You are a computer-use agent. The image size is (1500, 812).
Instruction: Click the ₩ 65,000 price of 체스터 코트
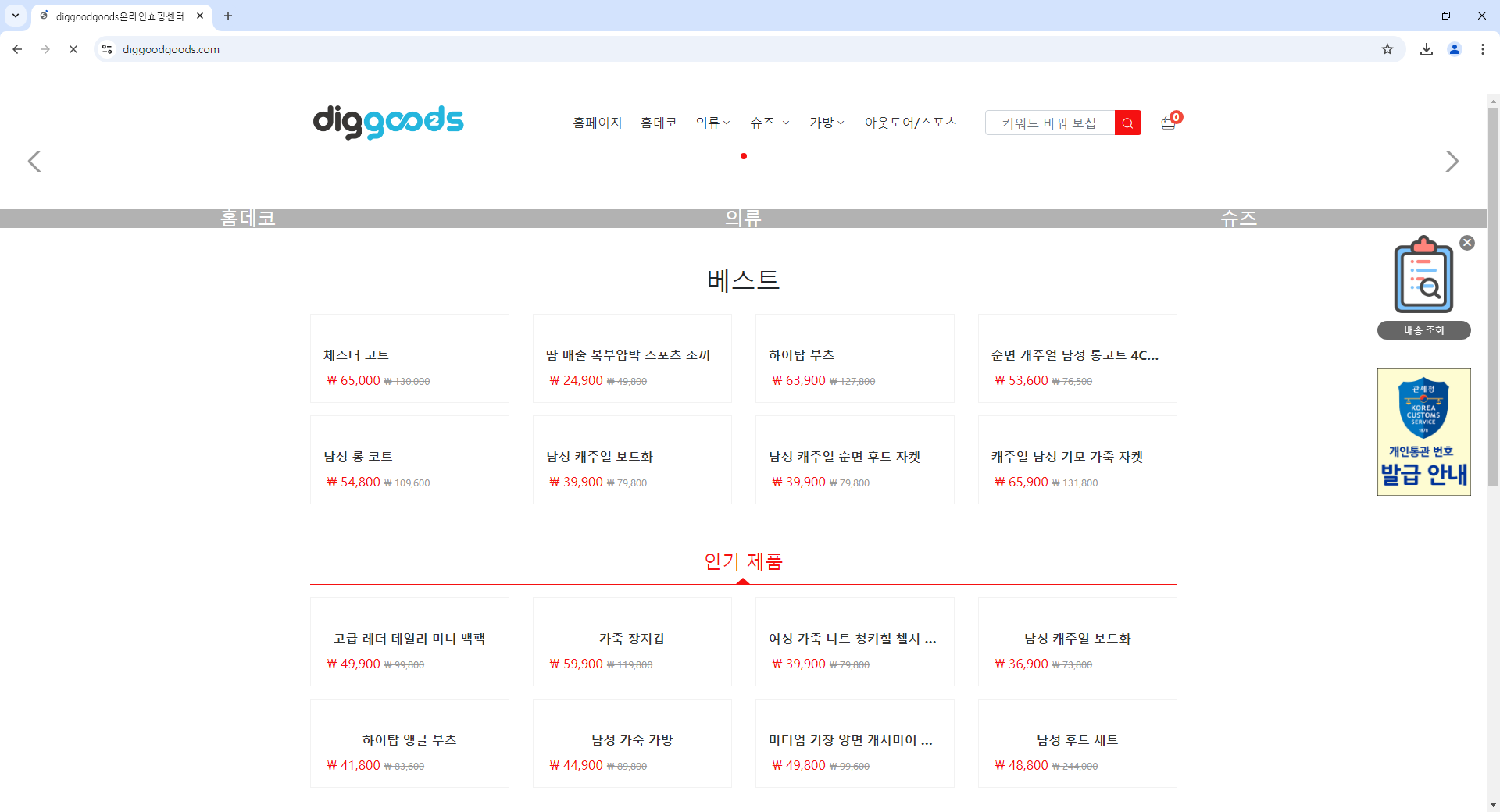tap(353, 381)
